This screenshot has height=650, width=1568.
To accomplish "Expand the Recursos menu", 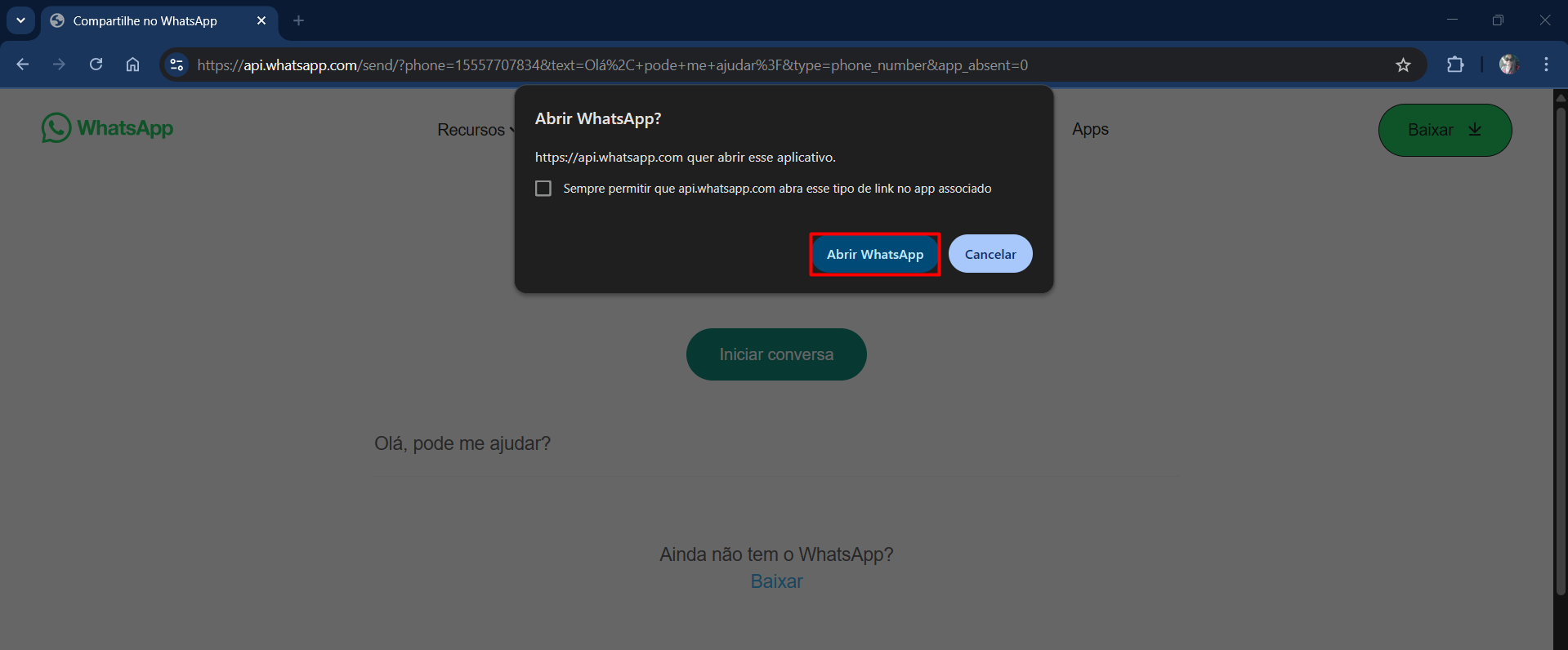I will 476,130.
